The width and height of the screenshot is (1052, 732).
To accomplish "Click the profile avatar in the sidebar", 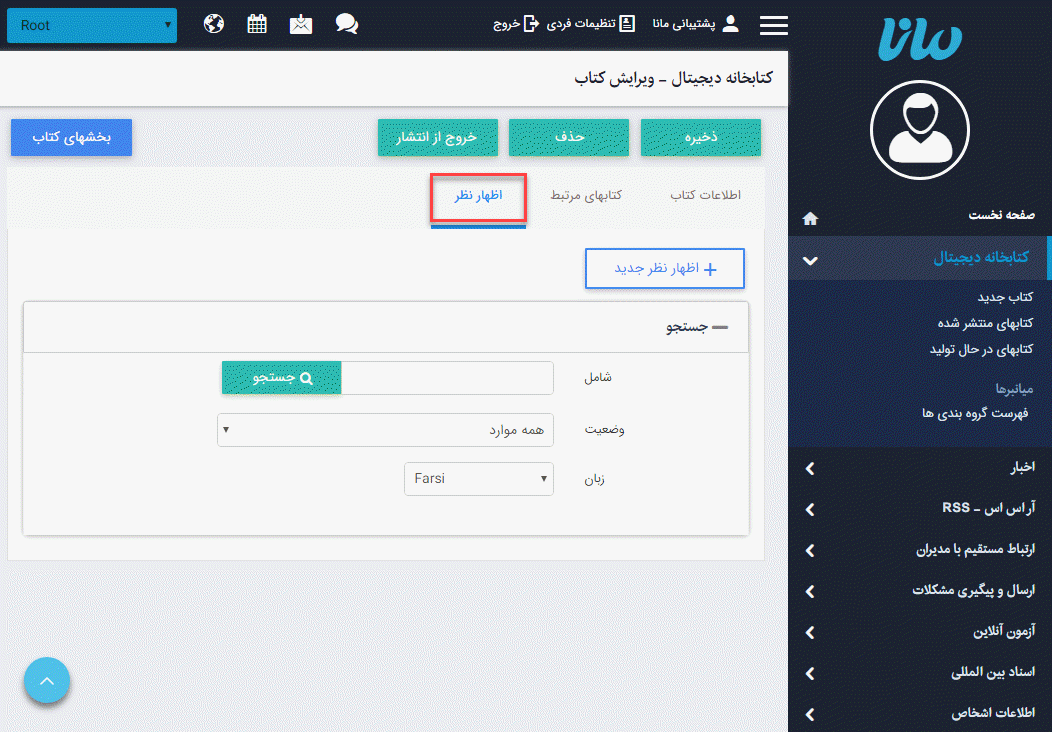I will 920,130.
